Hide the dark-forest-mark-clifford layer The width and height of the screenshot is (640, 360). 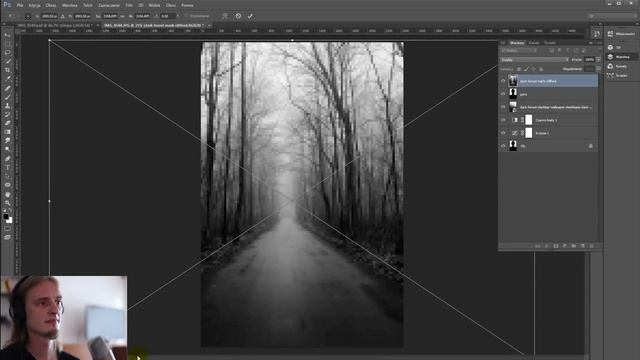pyautogui.click(x=503, y=81)
